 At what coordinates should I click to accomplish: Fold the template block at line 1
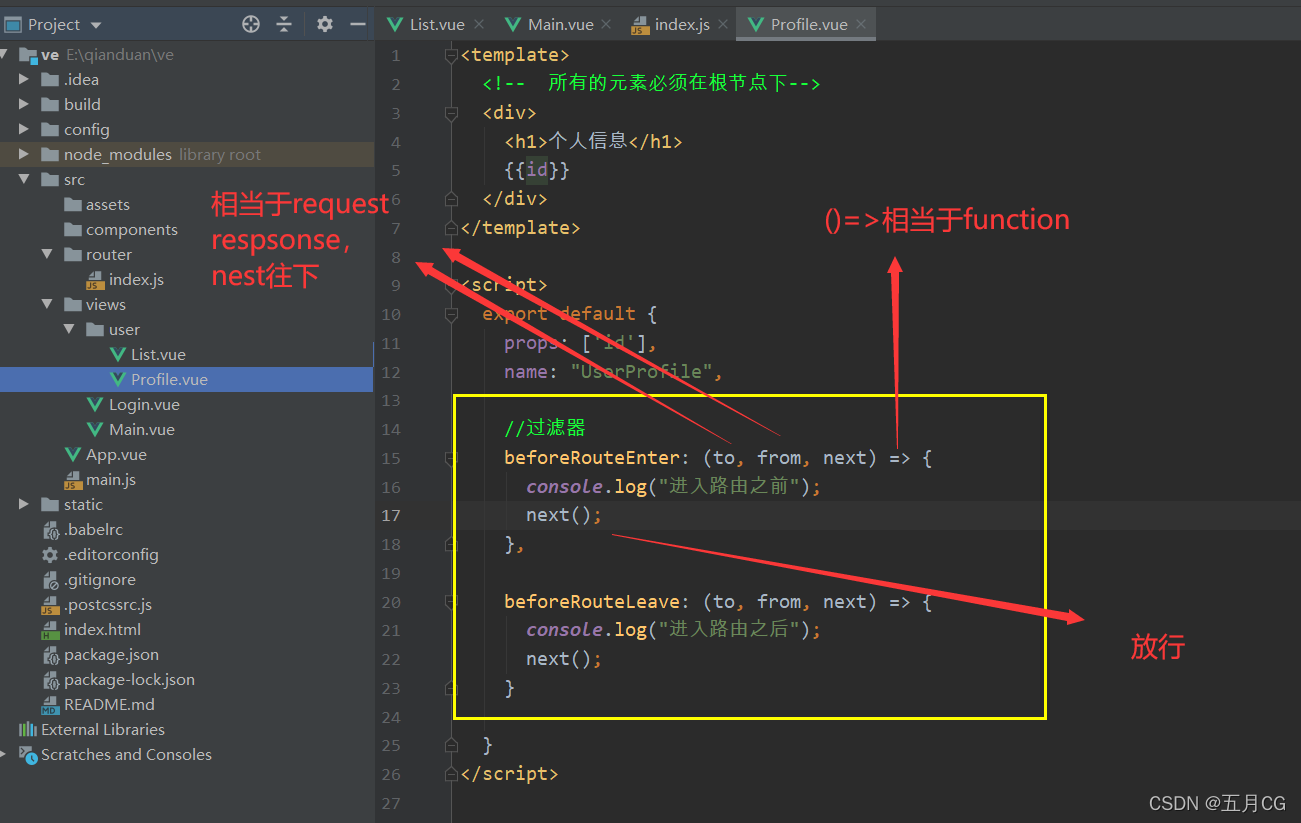[451, 55]
